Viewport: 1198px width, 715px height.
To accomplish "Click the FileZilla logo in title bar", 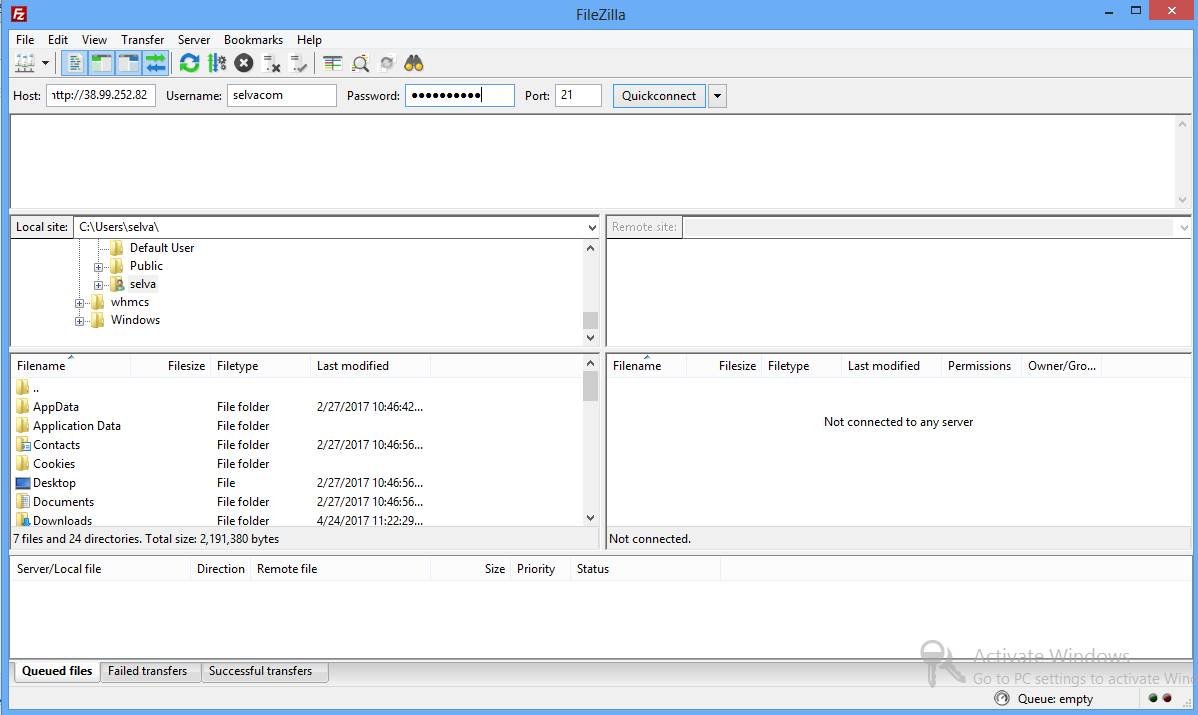I will point(18,14).
